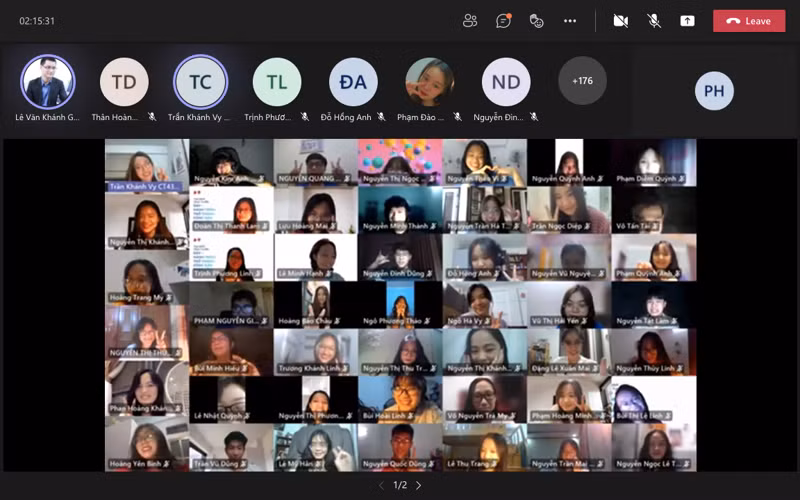Click the meeting timer 02:15:31

[x=37, y=21]
